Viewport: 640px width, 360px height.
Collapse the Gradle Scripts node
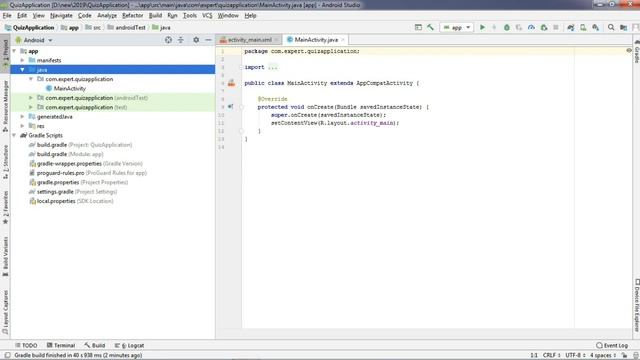point(14,135)
